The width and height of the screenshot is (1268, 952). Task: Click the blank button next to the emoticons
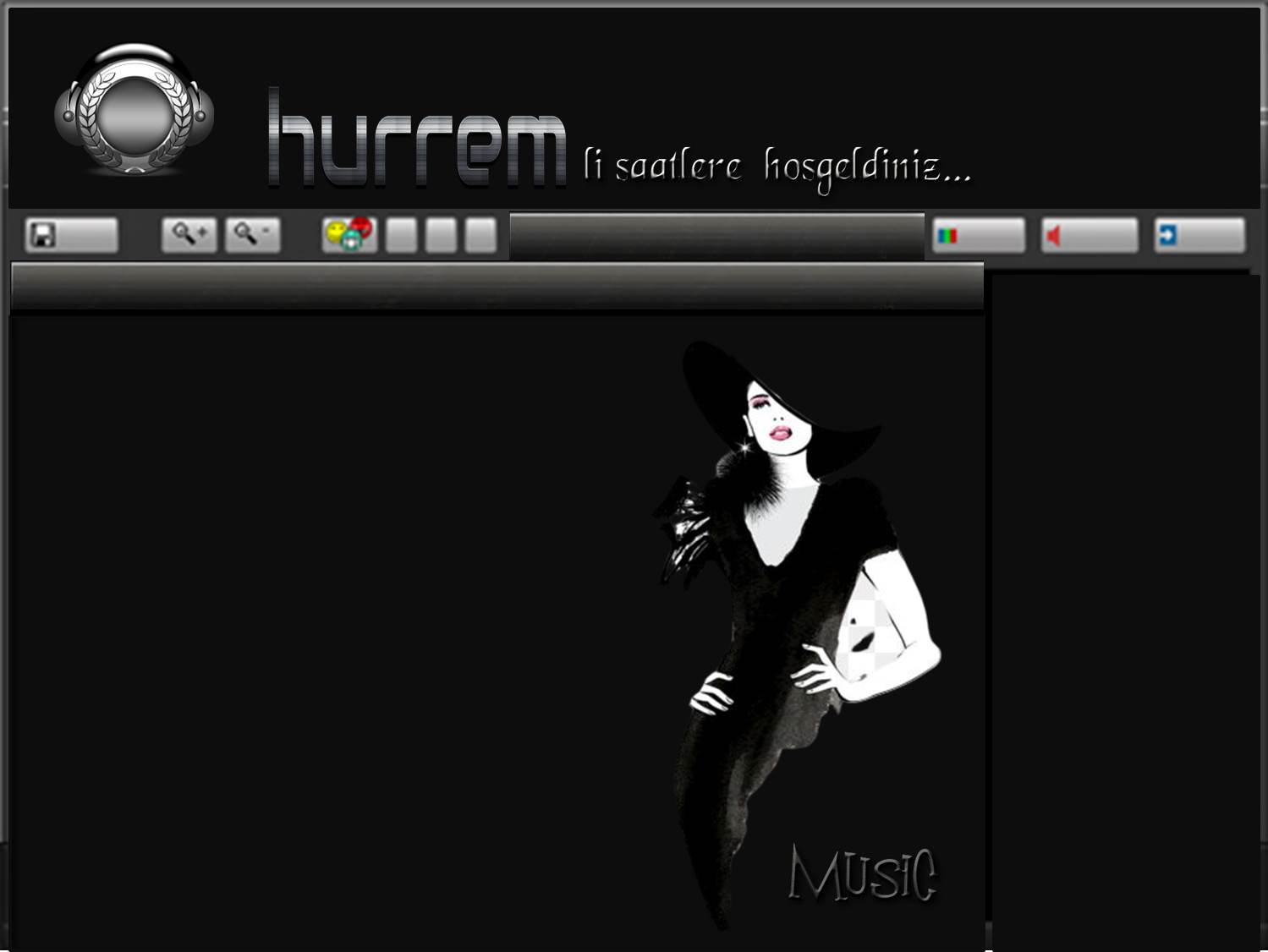(x=401, y=235)
